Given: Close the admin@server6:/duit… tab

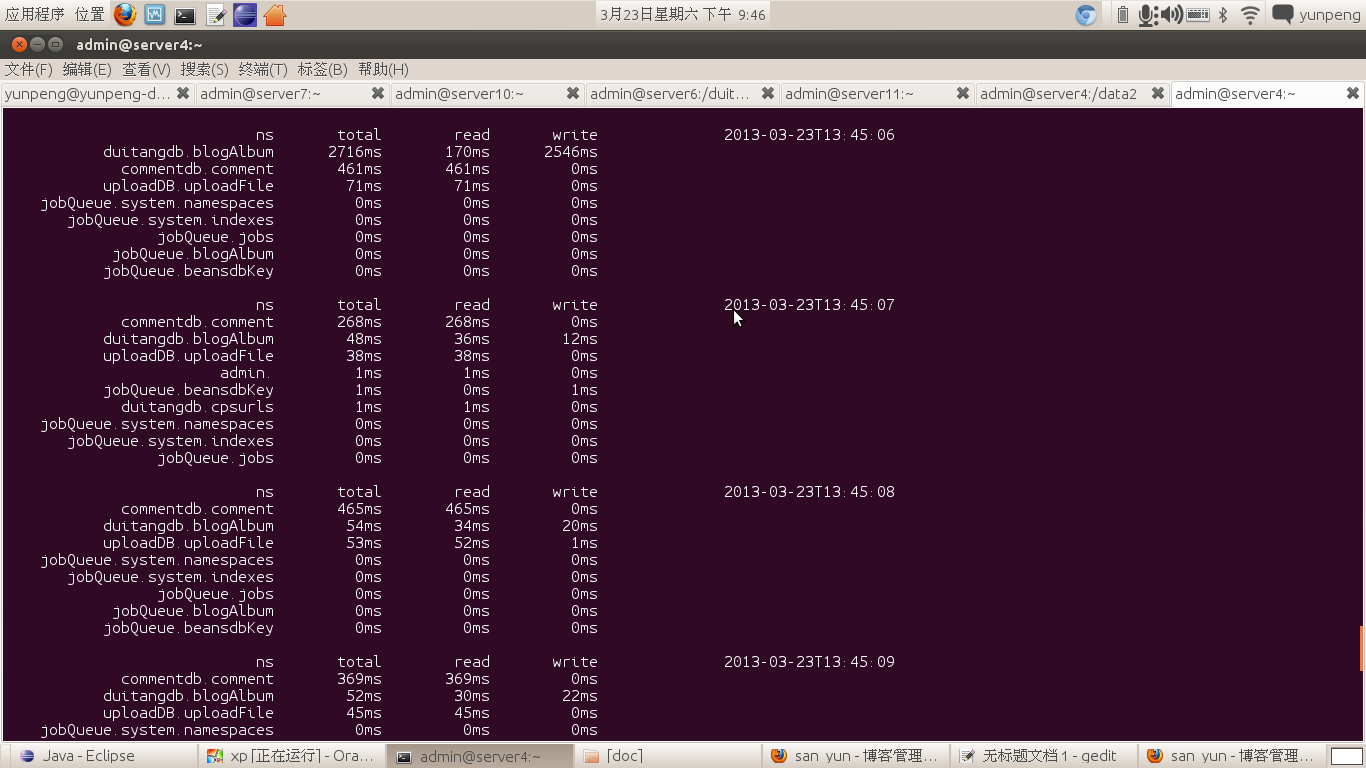Looking at the screenshot, I should pyautogui.click(x=768, y=93).
